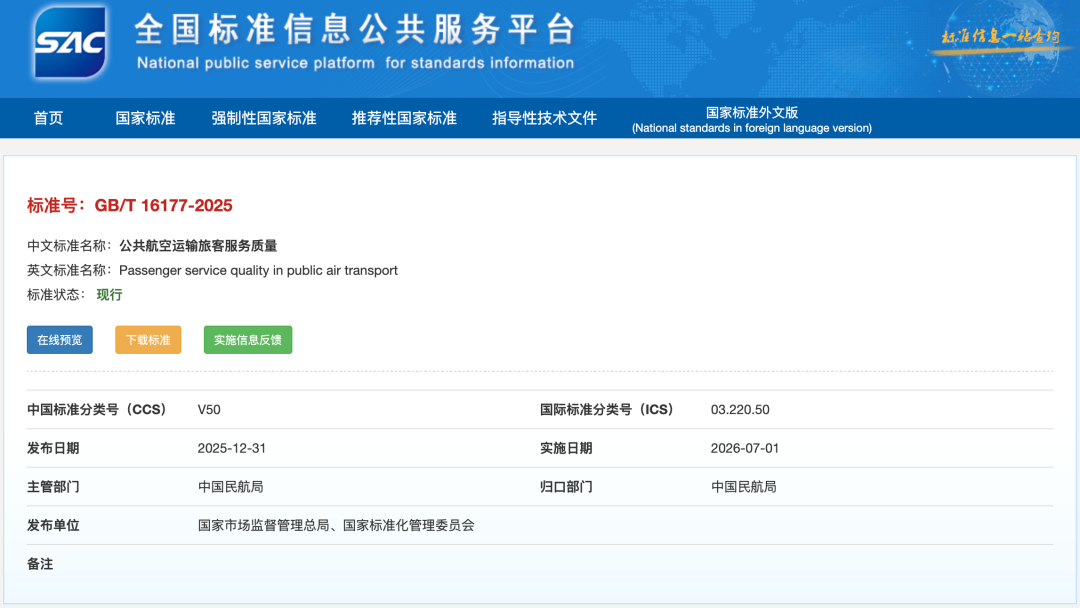Click the SAC logo icon

pyautogui.click(x=70, y=43)
